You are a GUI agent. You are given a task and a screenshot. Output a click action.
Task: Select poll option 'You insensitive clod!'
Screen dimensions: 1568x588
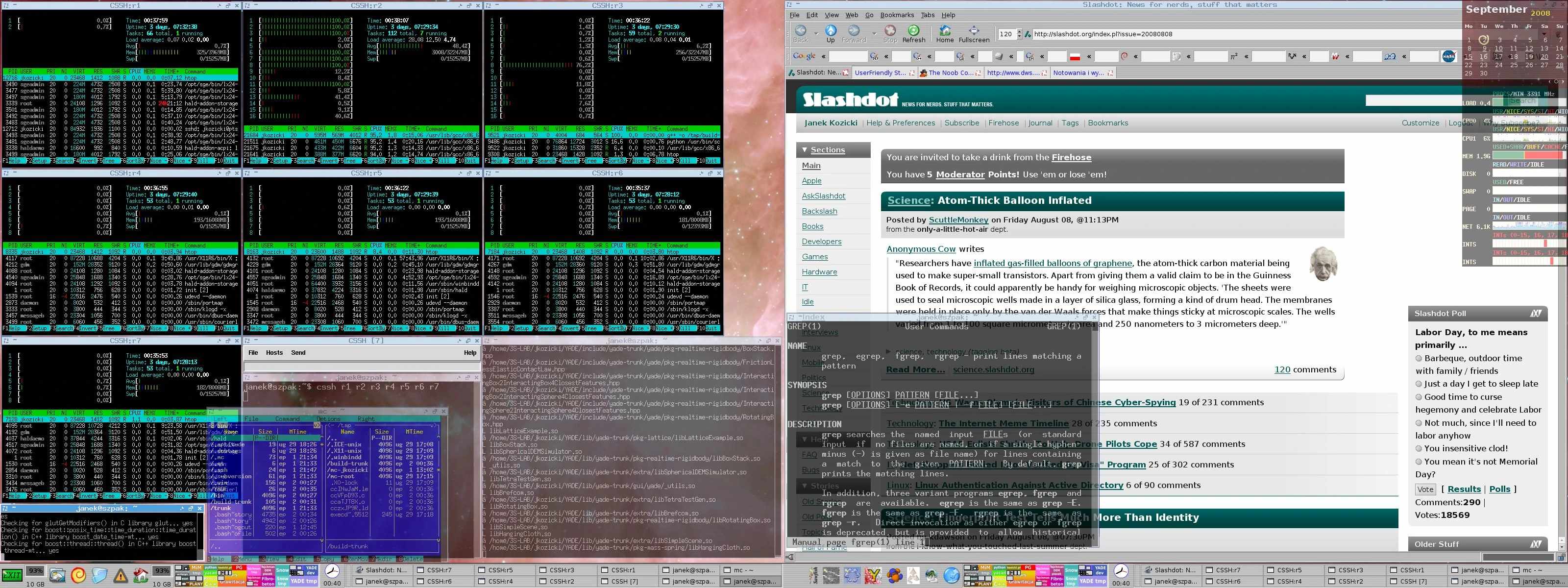click(x=1419, y=449)
